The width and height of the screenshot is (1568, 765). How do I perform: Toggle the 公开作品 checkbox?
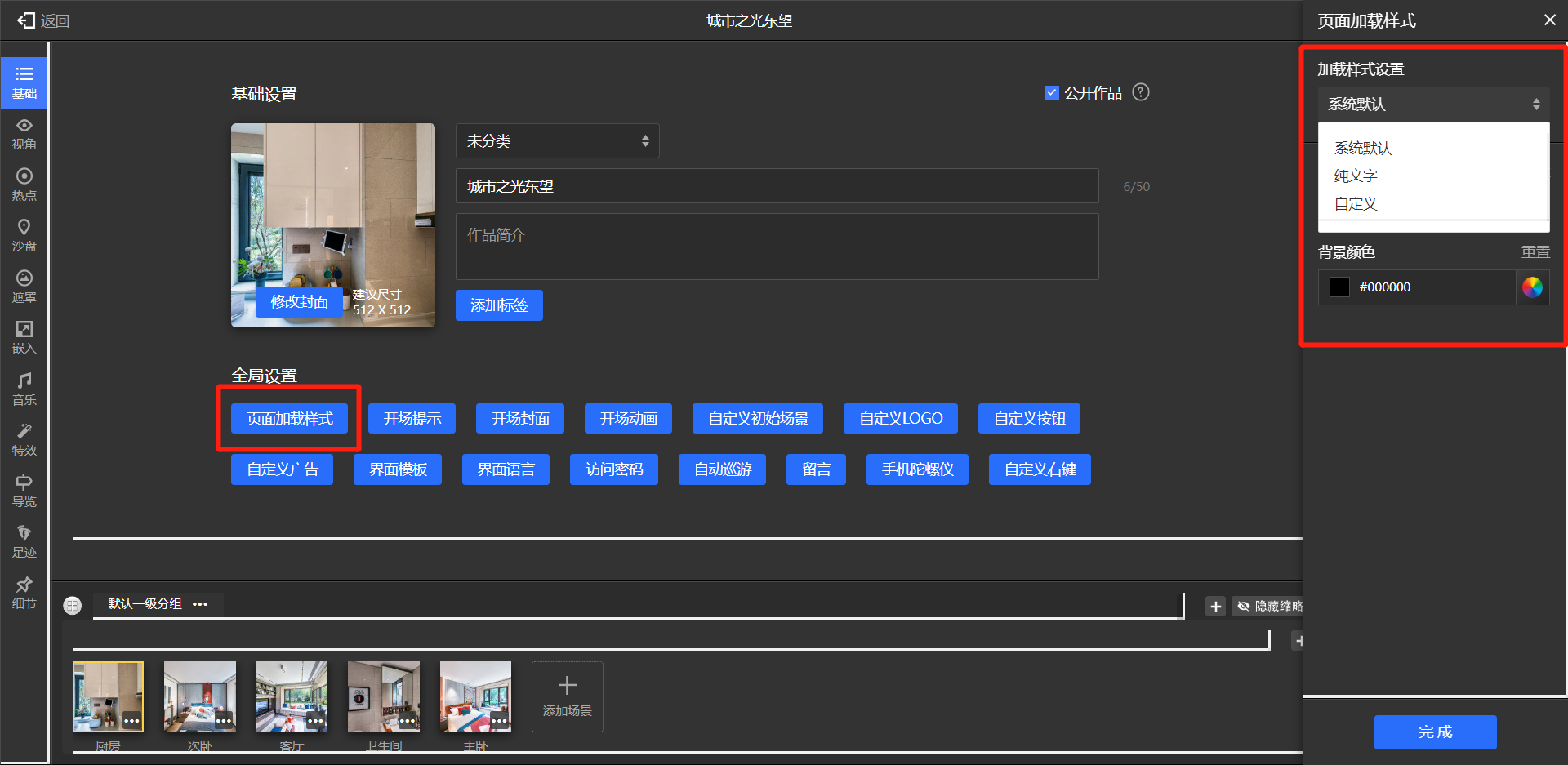coord(1052,93)
